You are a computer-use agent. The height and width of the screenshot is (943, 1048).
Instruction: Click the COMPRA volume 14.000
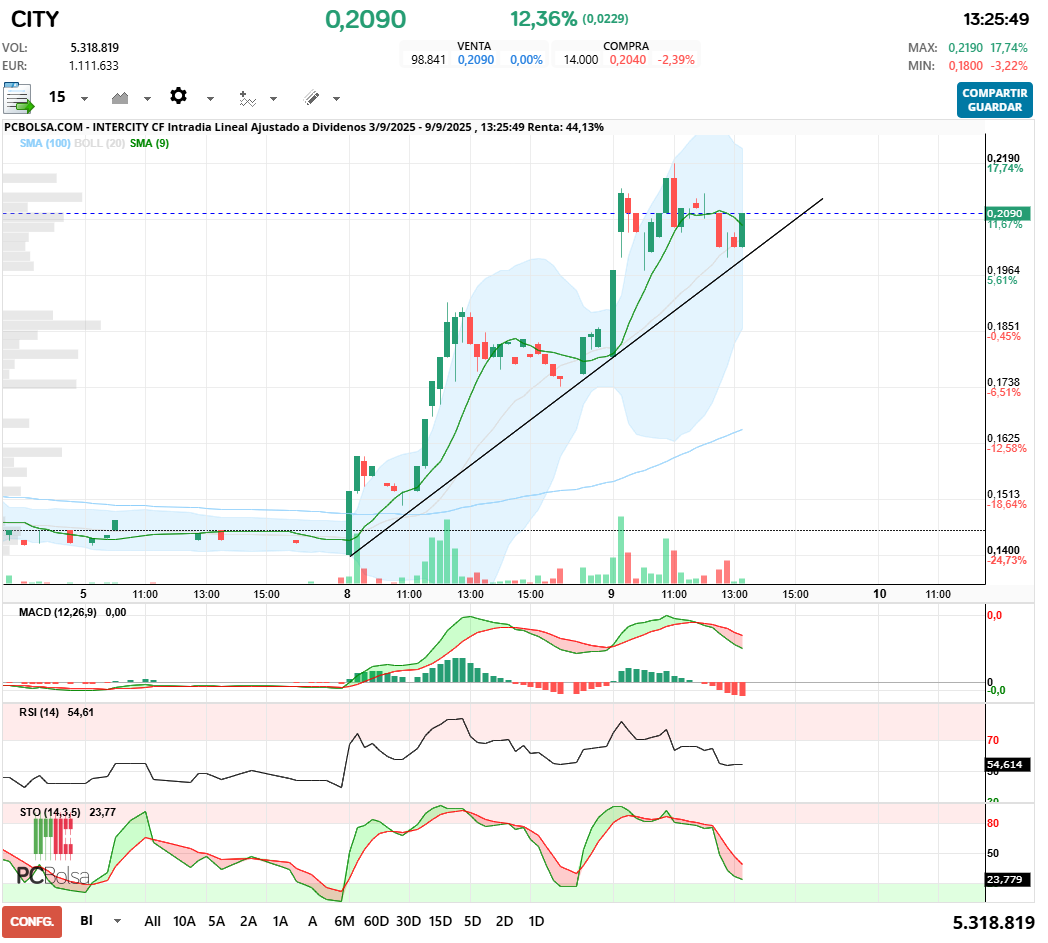point(581,59)
